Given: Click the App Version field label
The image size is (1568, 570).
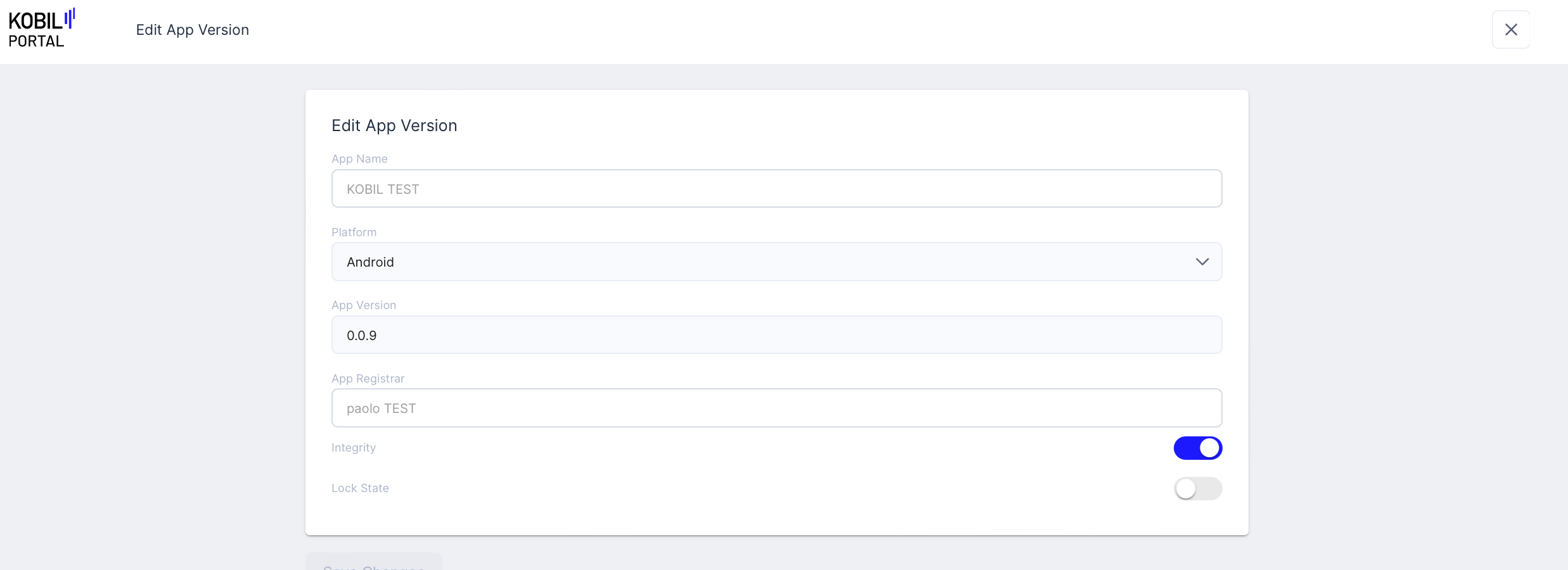Looking at the screenshot, I should (x=364, y=305).
